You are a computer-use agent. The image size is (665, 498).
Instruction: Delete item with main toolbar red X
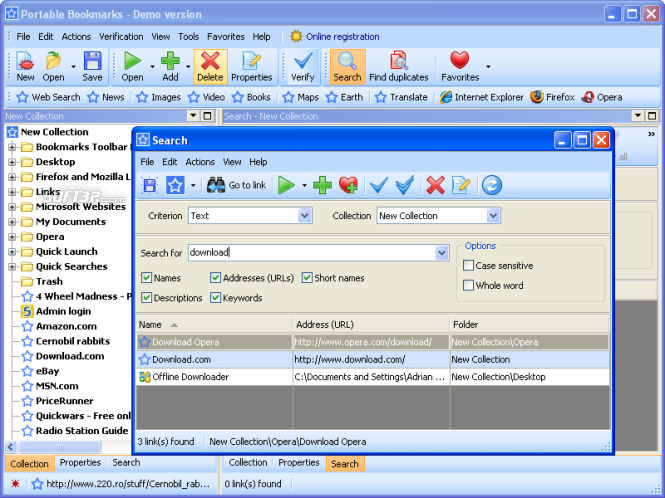pyautogui.click(x=210, y=67)
